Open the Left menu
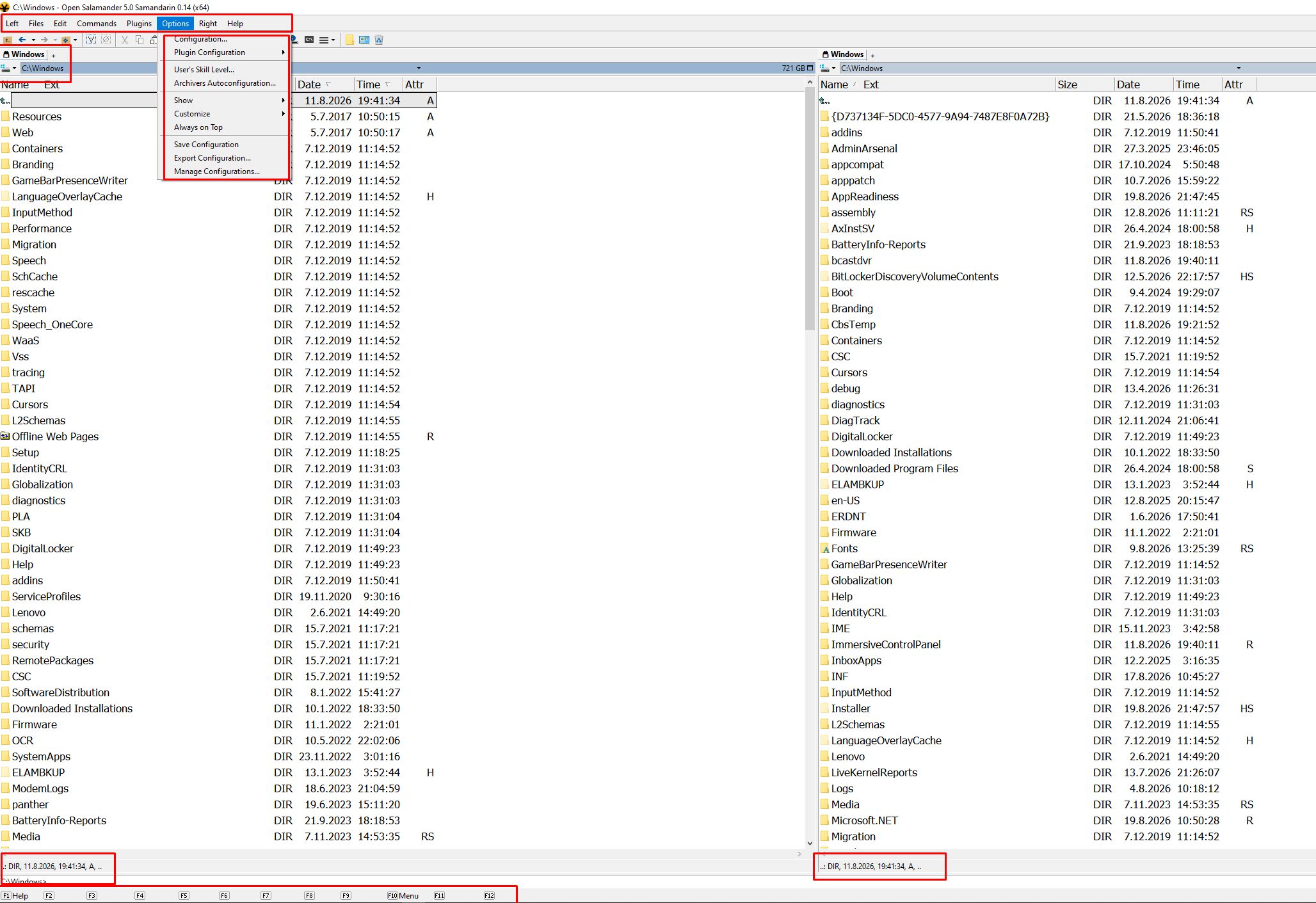The height and width of the screenshot is (903, 1316). (x=12, y=24)
